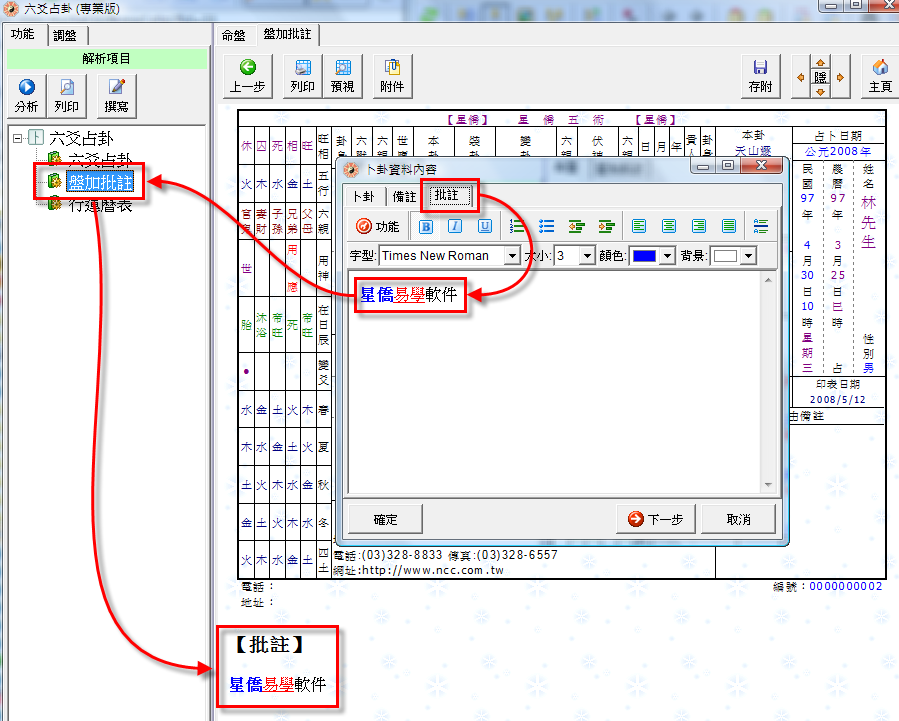
Task: Switch to the 命盤 tab
Action: 234,36
